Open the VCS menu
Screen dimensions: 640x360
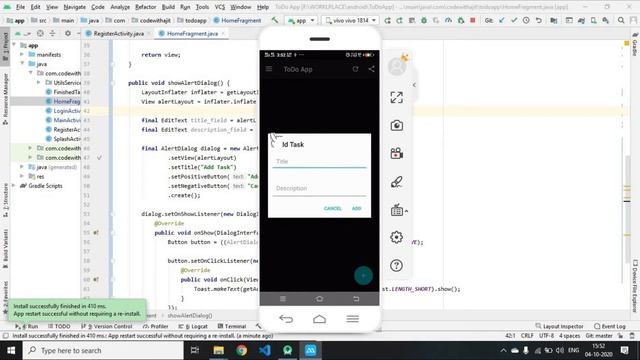pyautogui.click(x=220, y=7)
